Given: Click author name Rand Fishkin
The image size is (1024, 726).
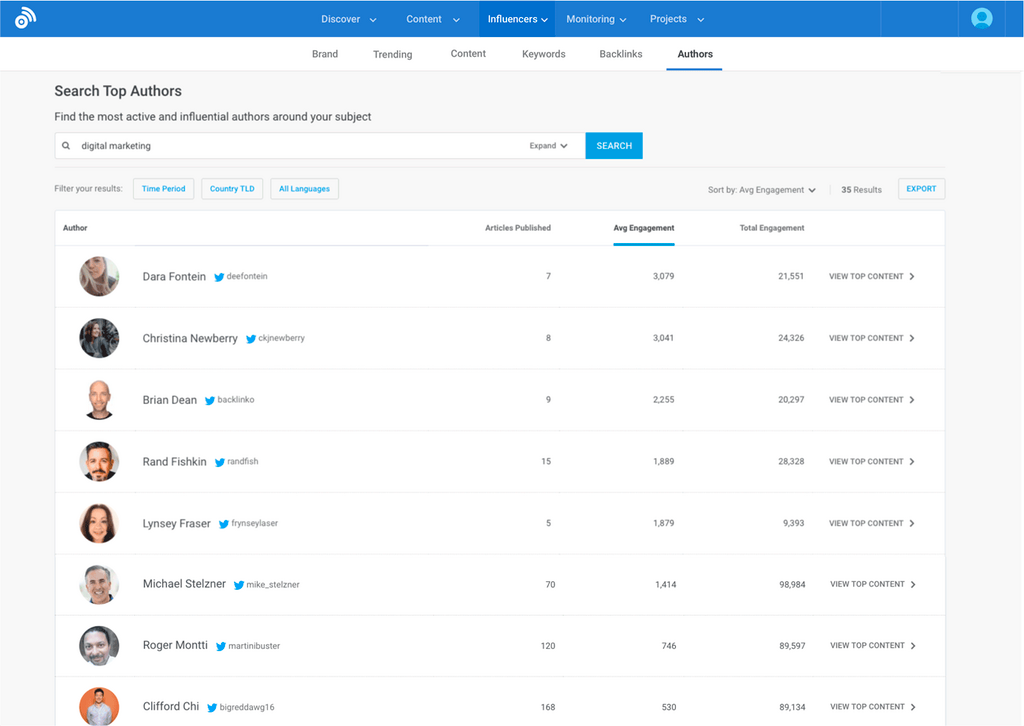Looking at the screenshot, I should click(174, 462).
